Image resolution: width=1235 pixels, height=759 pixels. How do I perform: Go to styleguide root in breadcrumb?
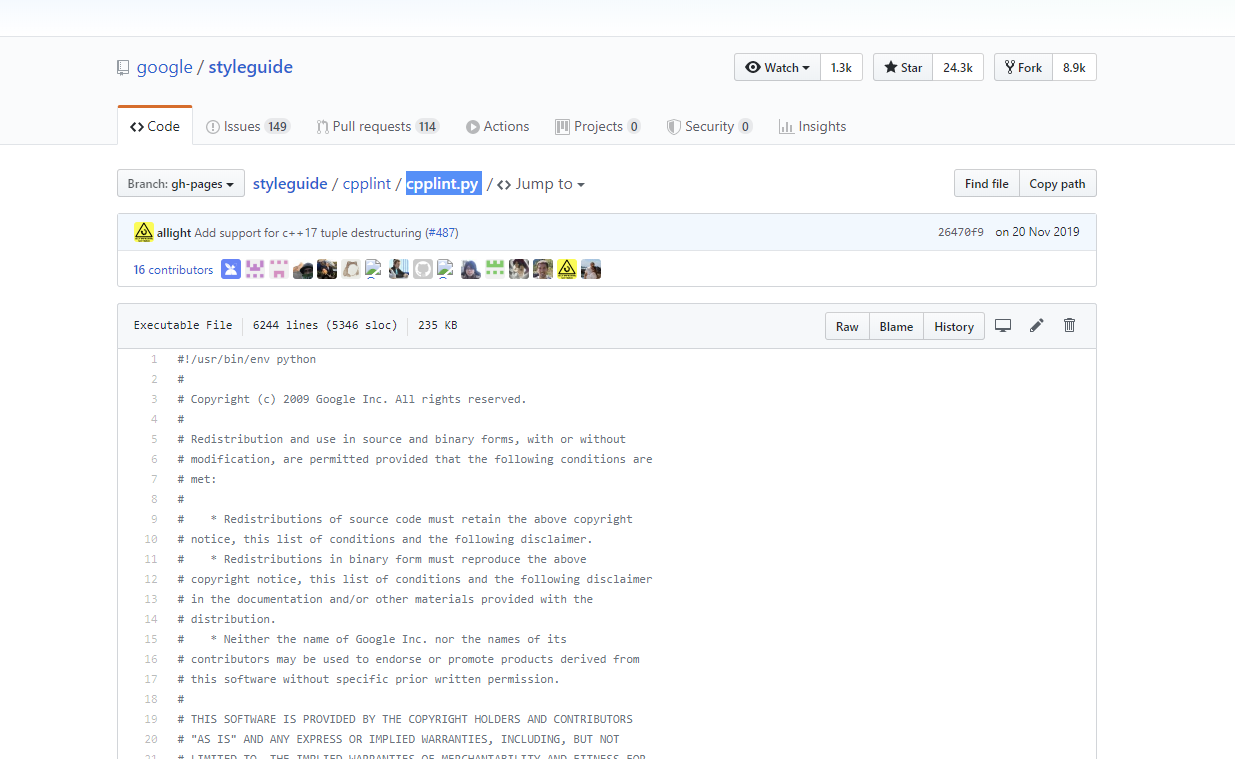point(290,184)
